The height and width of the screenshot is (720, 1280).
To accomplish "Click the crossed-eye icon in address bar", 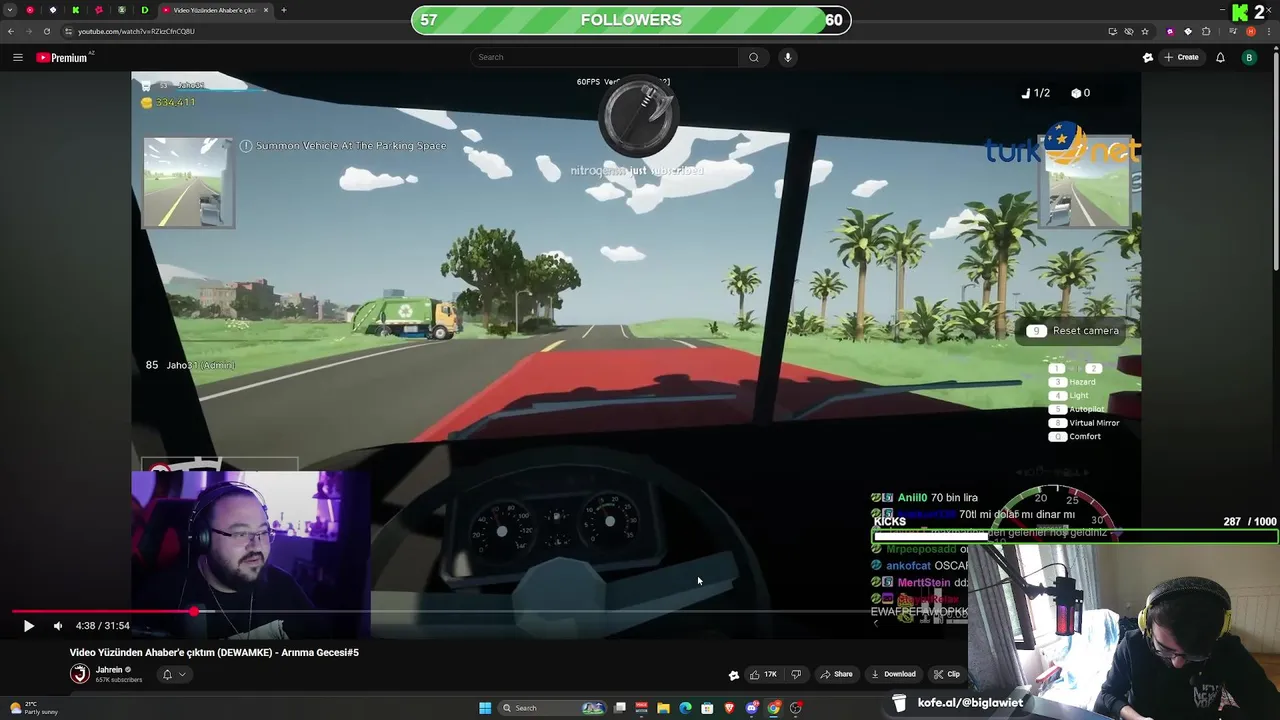I will (1129, 31).
